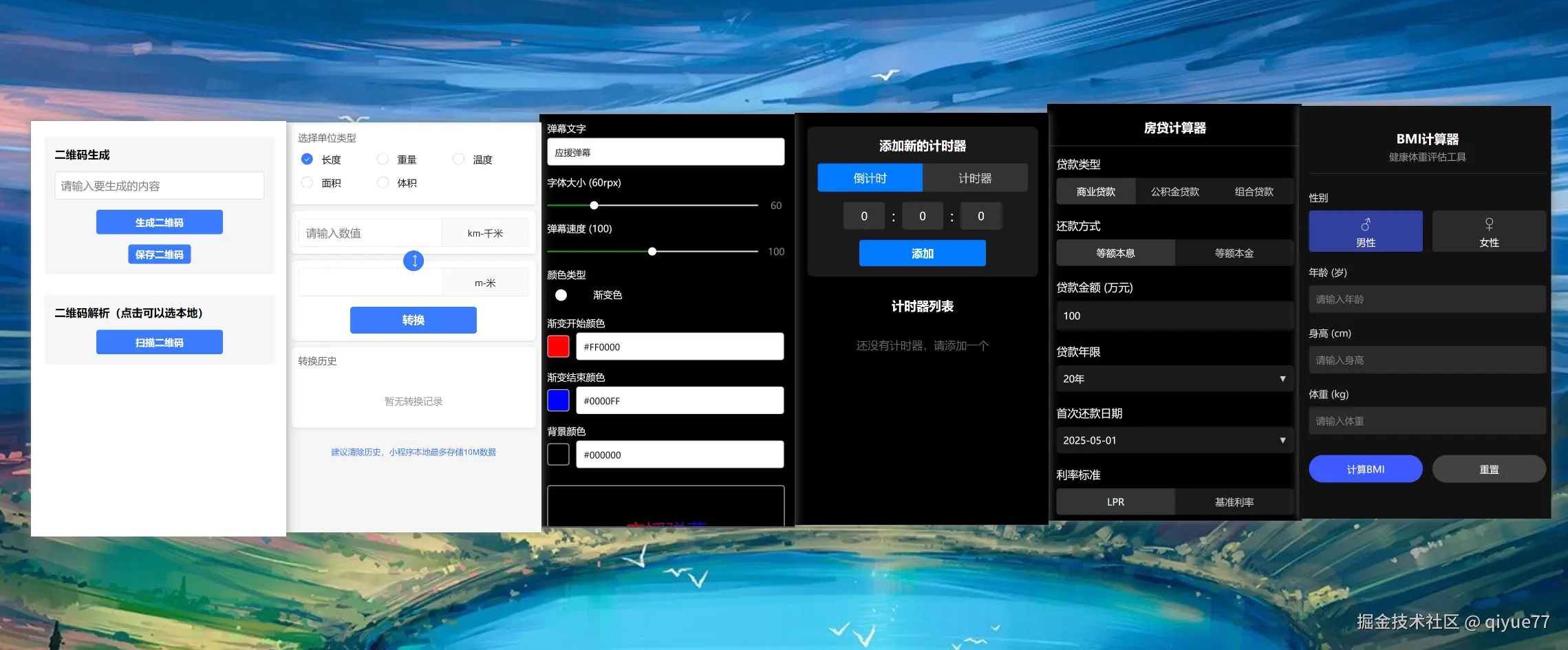Click the 扫描二维码 button
The image size is (1568, 650).
(159, 342)
